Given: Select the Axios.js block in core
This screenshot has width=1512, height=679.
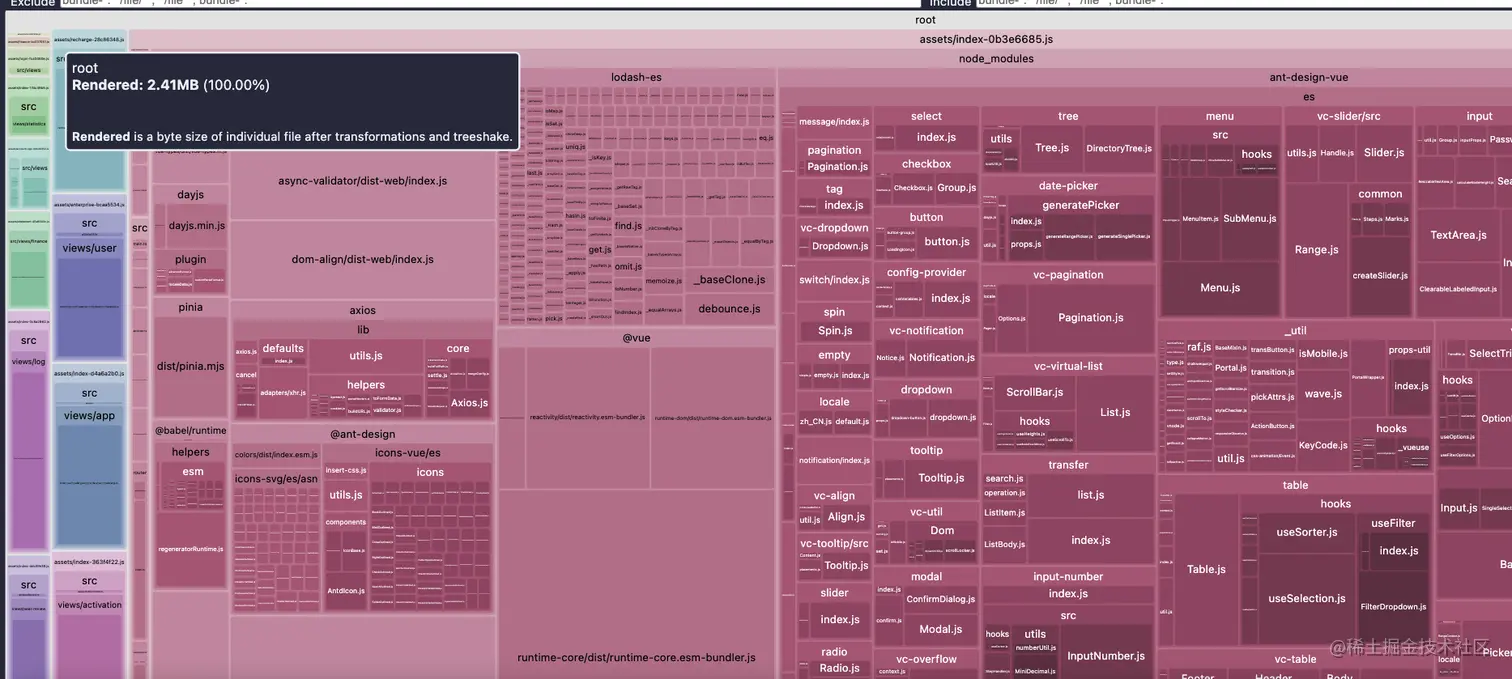Looking at the screenshot, I should (x=469, y=403).
